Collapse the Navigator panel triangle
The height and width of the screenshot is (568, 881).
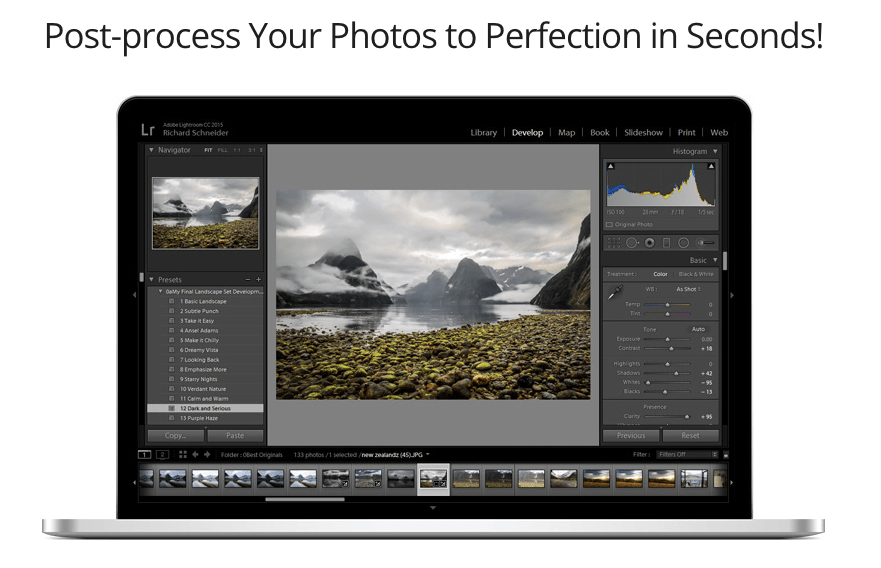[151, 150]
